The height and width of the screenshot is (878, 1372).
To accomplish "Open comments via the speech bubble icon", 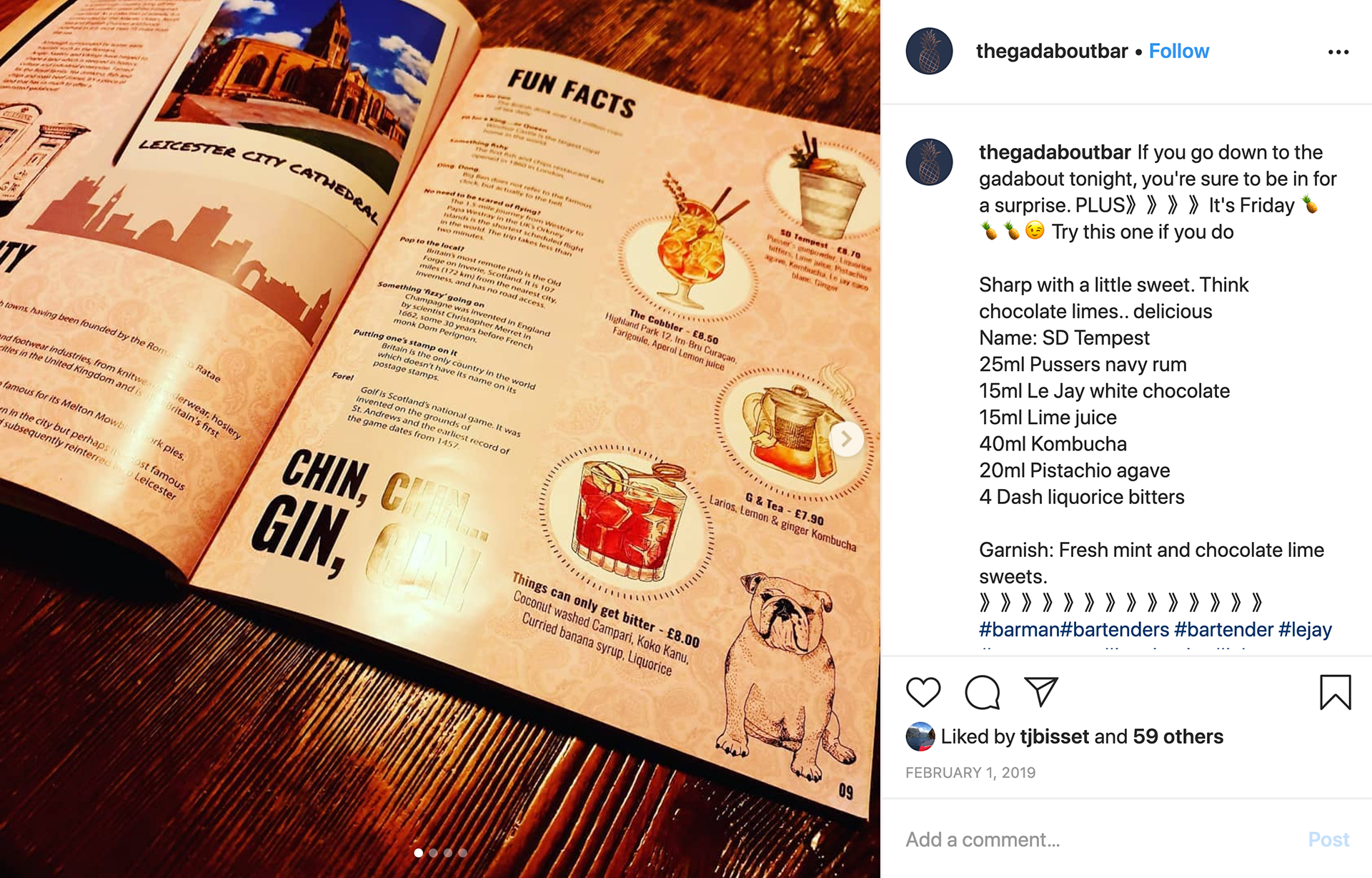I will pos(982,692).
